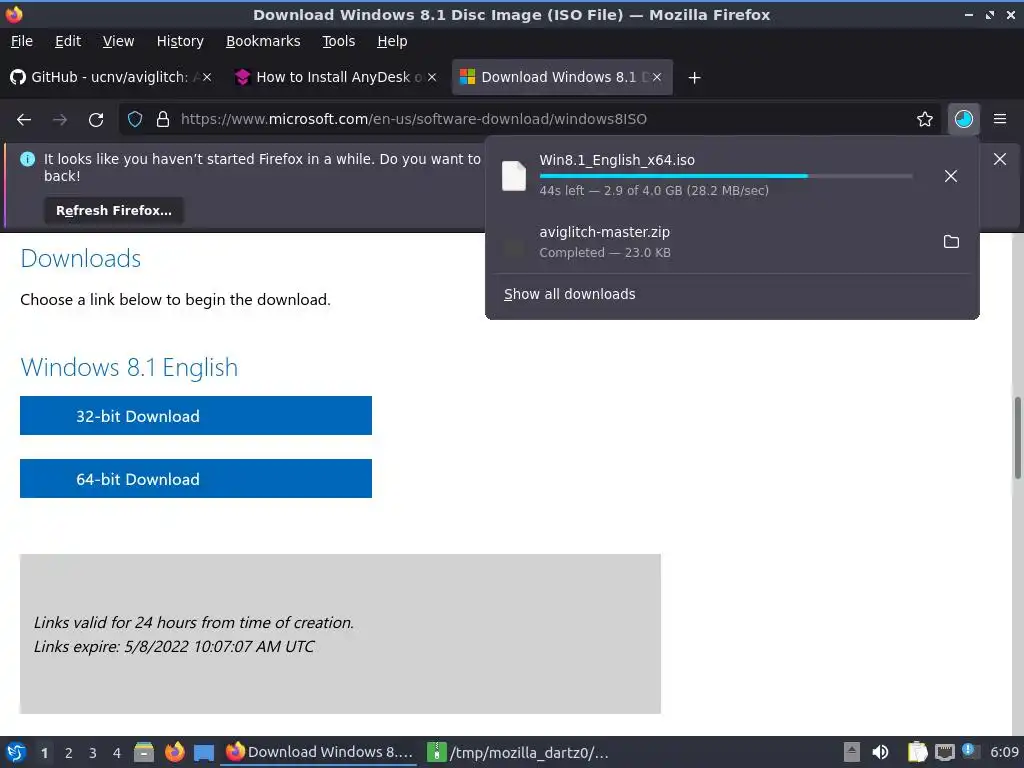Click the forward navigation arrow
The image size is (1024, 768).
click(60, 120)
